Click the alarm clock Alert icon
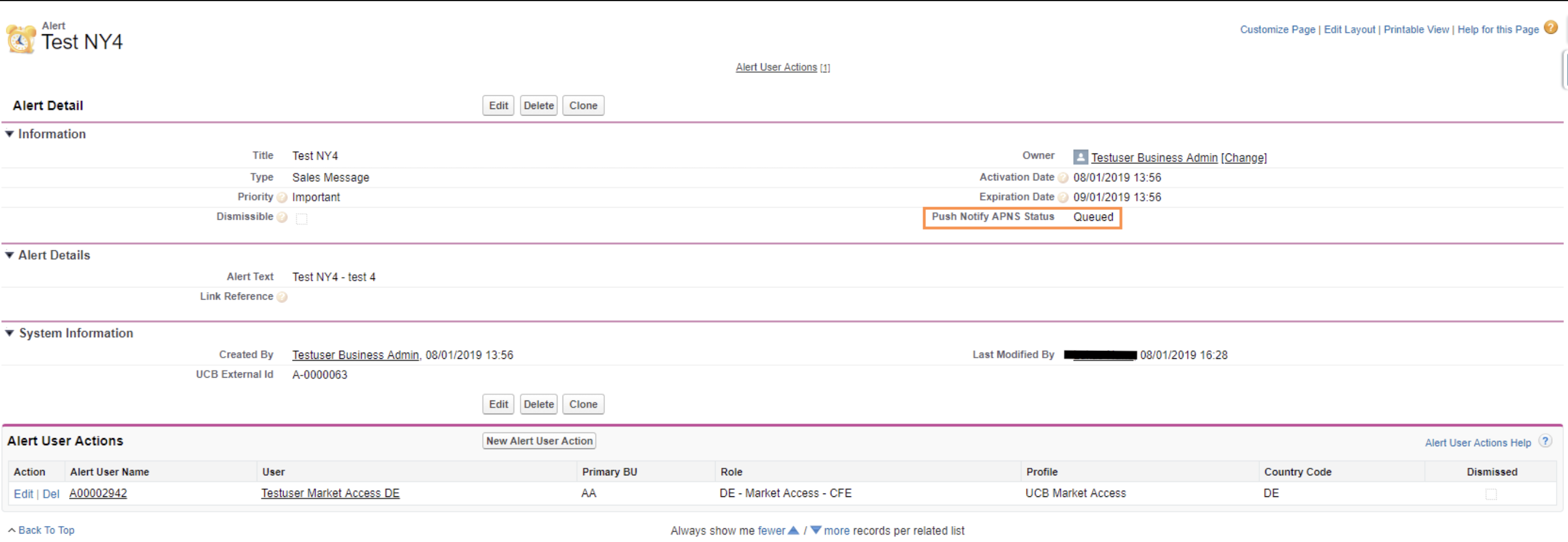Image resolution: width=1568 pixels, height=542 pixels. tap(21, 39)
